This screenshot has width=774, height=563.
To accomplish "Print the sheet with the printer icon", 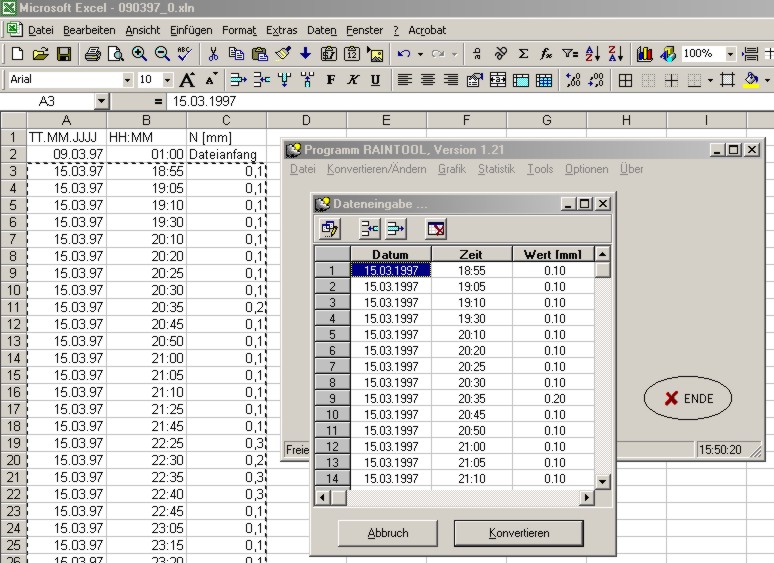I will tap(92, 54).
